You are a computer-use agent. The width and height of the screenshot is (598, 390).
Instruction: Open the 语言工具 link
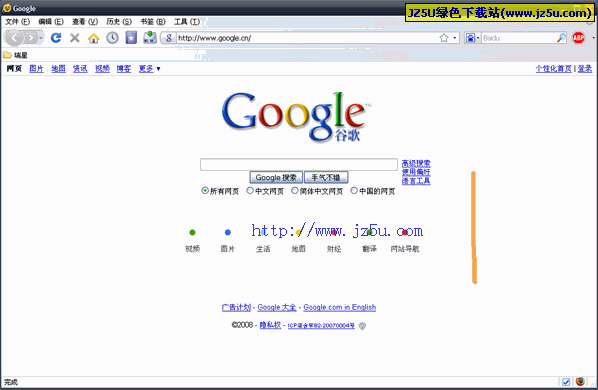416,181
